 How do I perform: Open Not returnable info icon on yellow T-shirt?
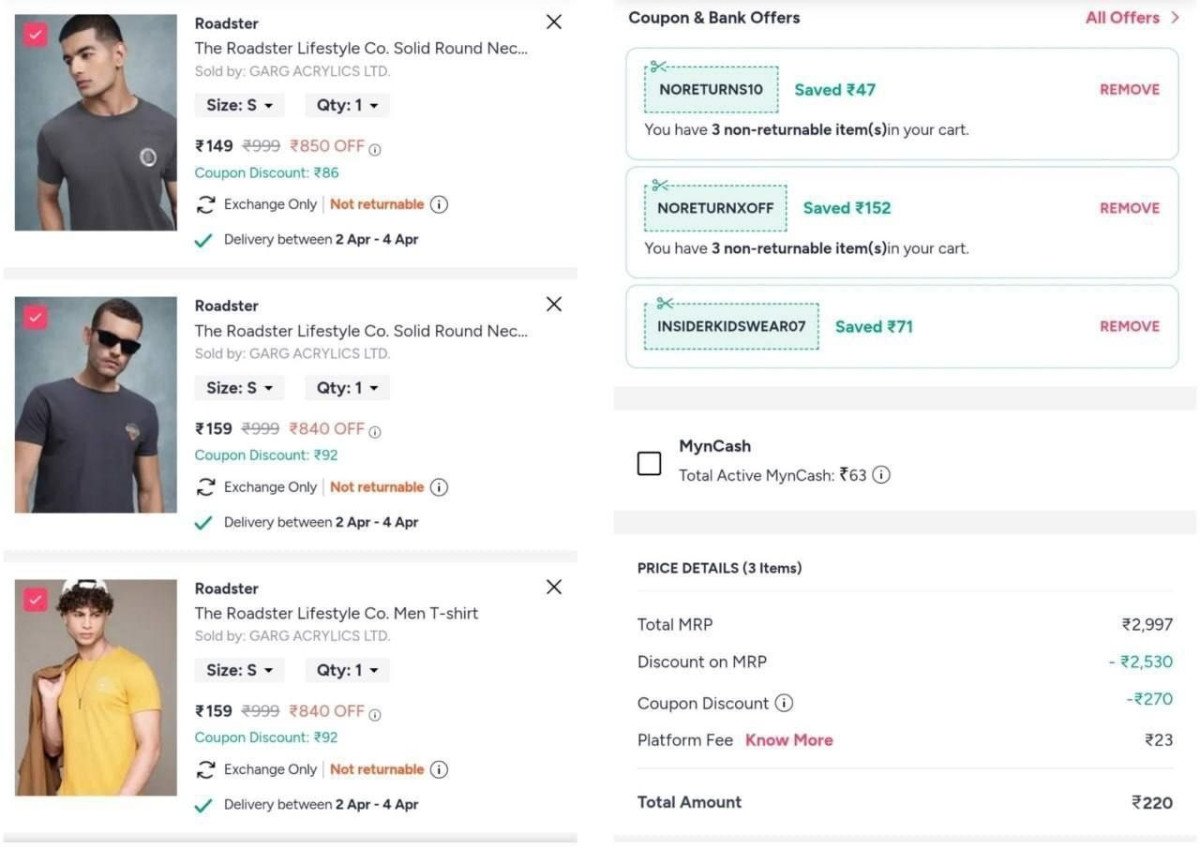click(439, 769)
